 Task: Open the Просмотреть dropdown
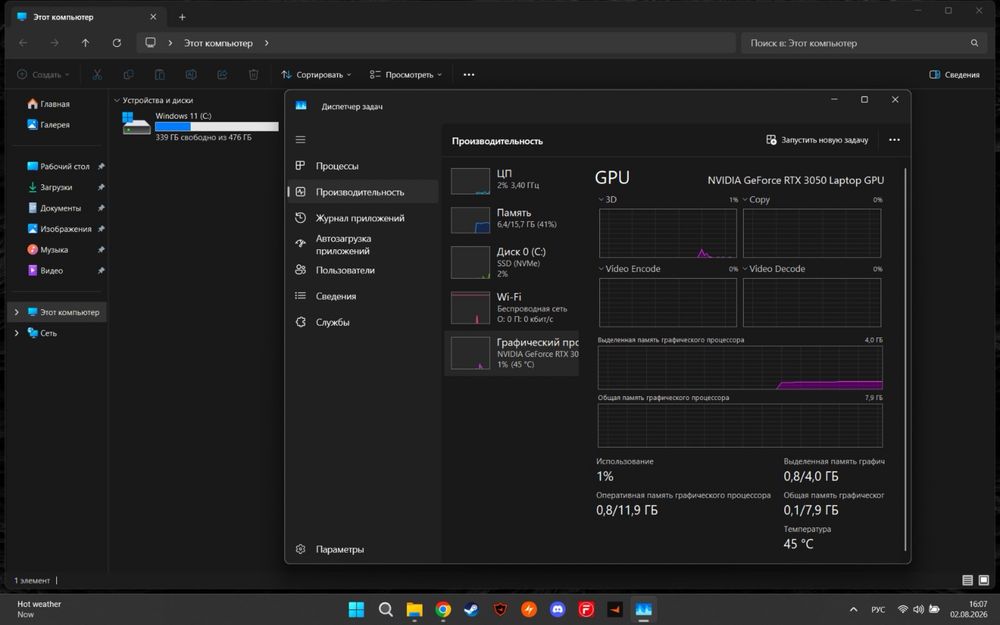point(406,75)
